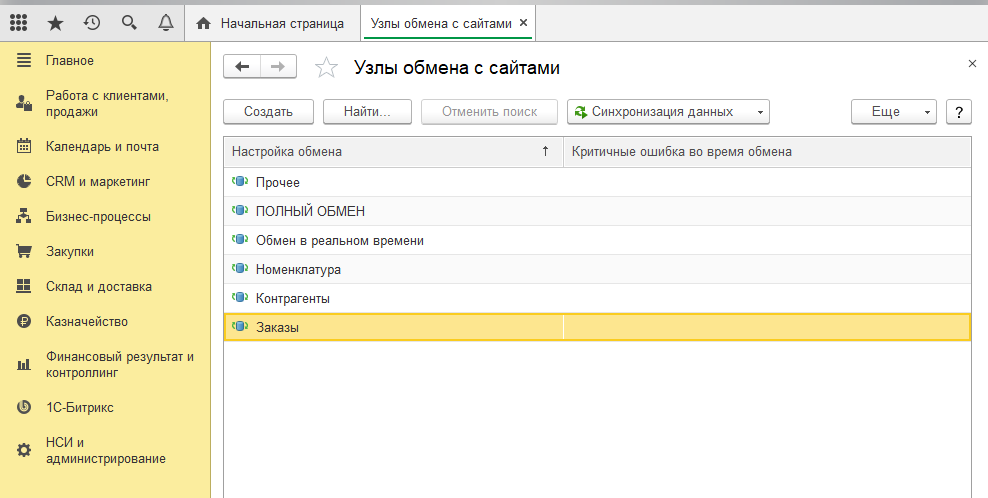Open the Еще dropdown menu
Screen dimensions: 988x498
click(894, 112)
